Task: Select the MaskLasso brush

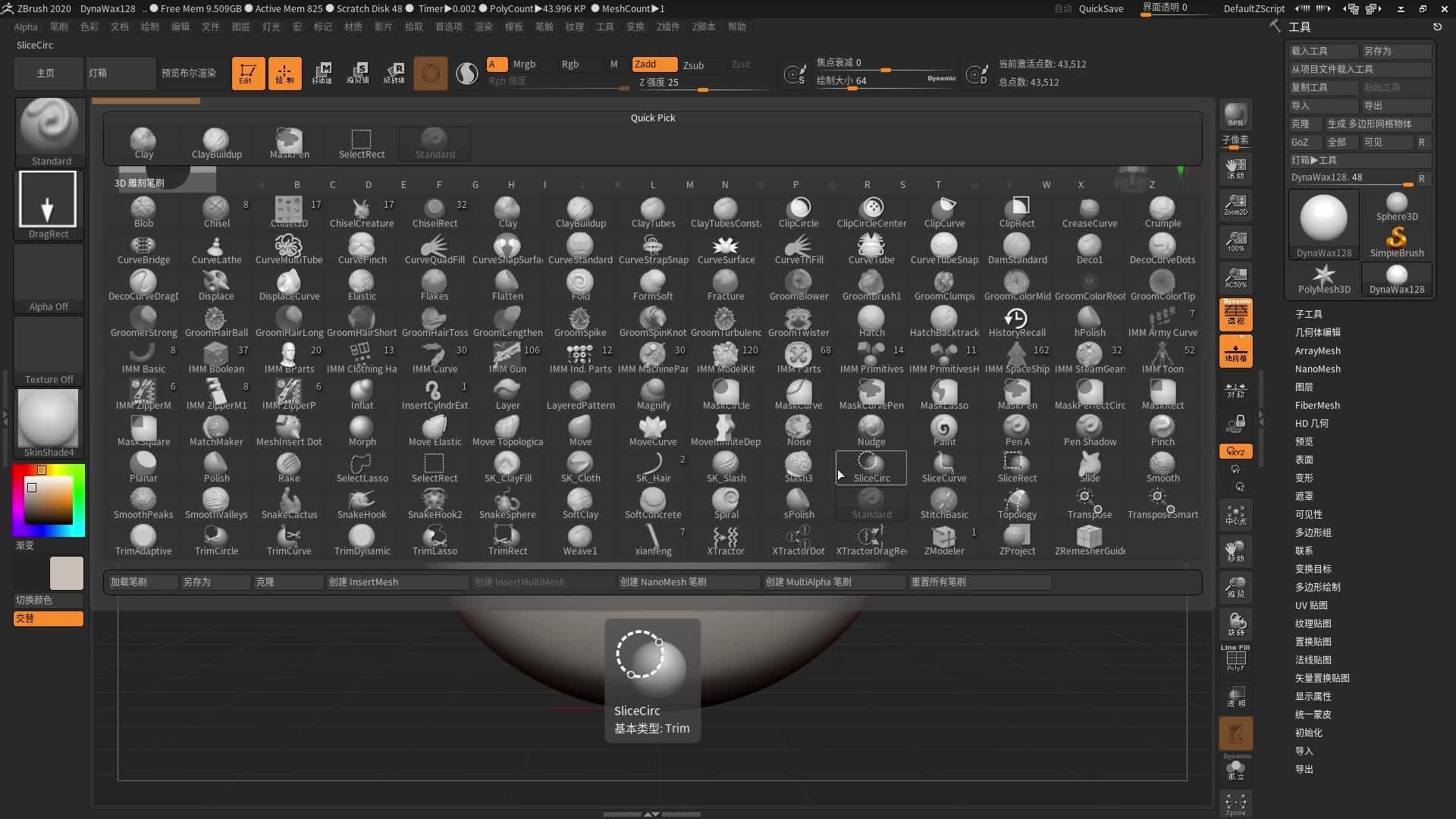Action: coord(944,394)
